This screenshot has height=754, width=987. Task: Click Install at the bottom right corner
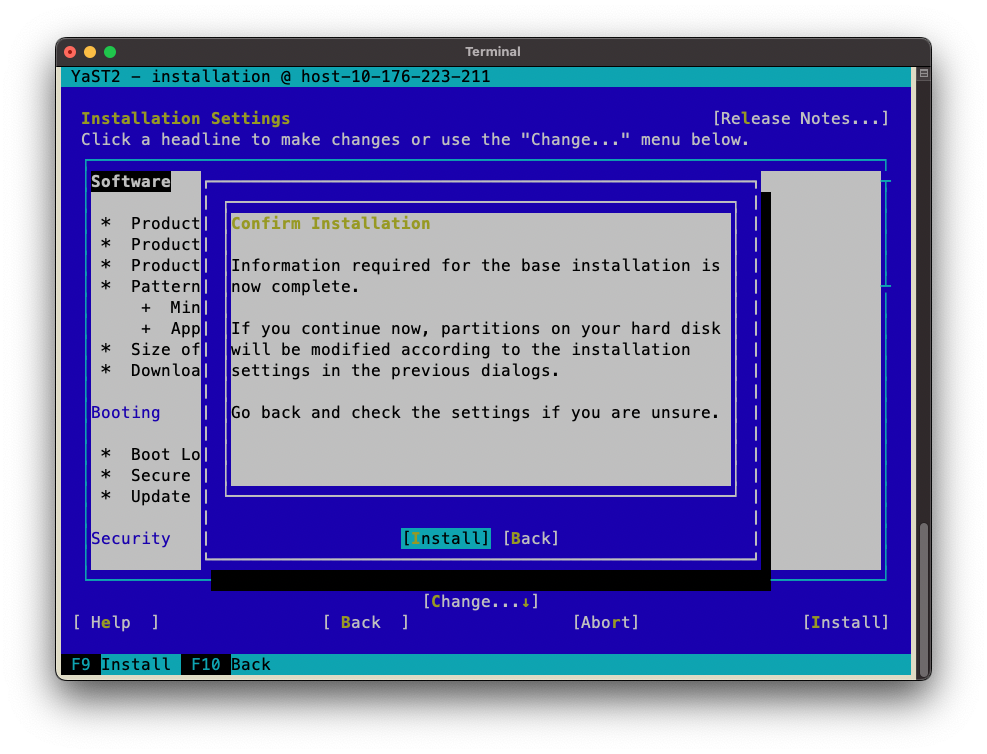pyautogui.click(x=845, y=622)
